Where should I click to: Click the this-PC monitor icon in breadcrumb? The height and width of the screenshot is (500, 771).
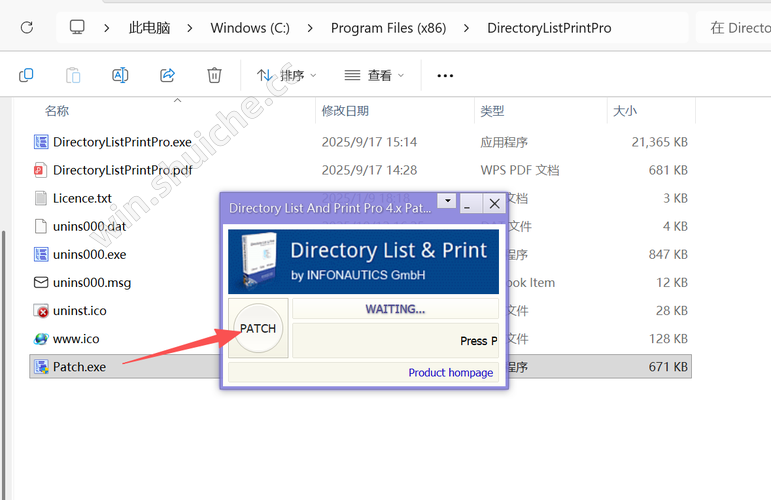pos(78,28)
